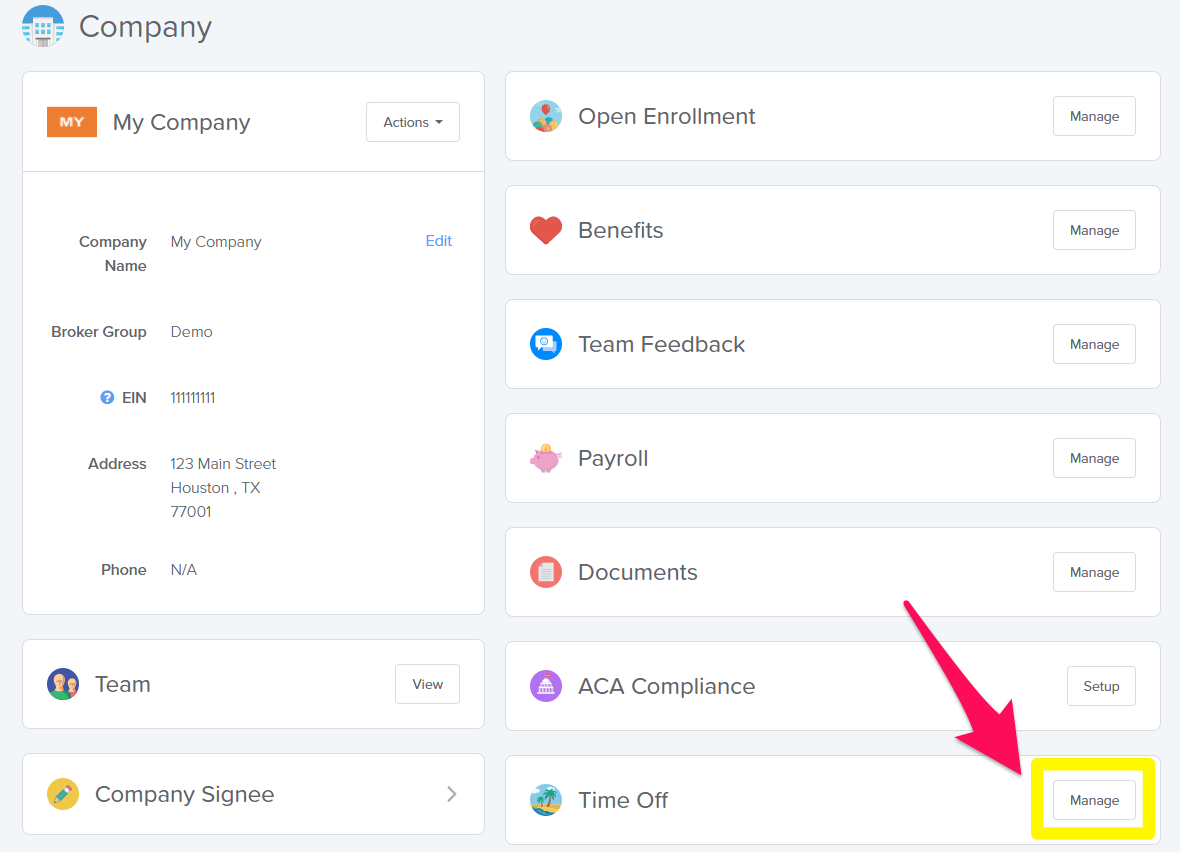Click the Payroll piggy bank icon

click(546, 458)
